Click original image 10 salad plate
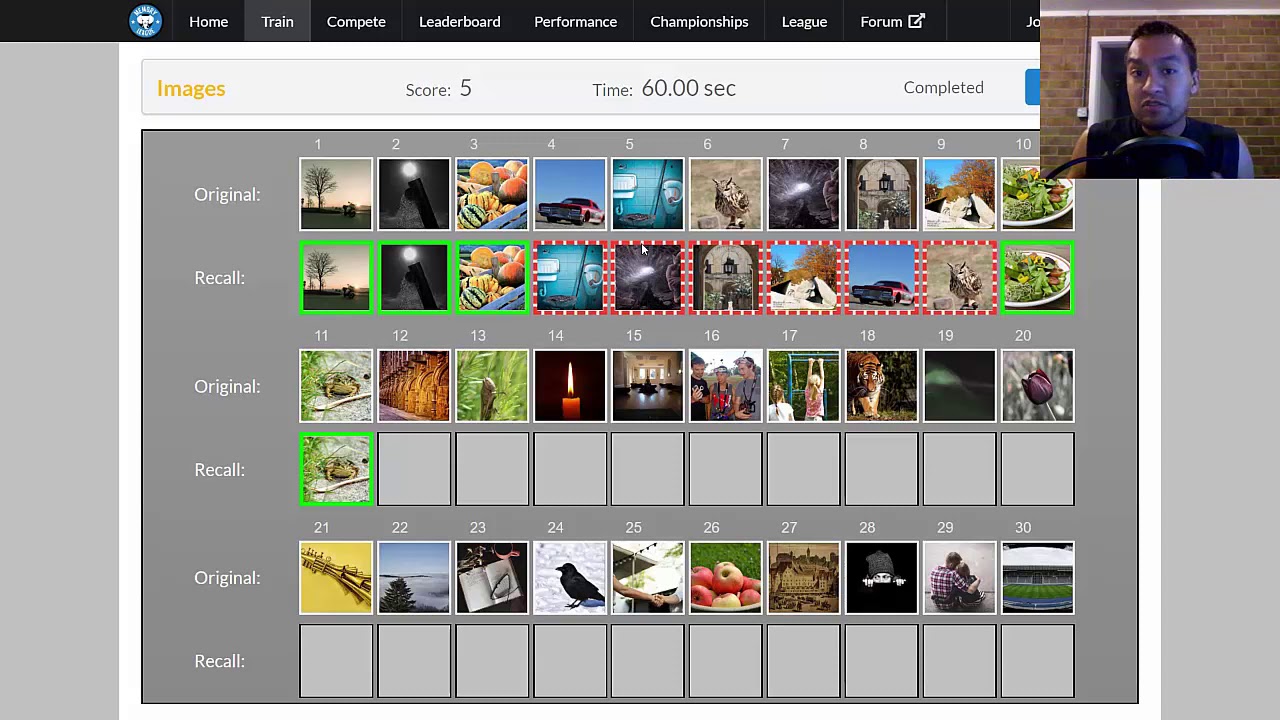1280x720 pixels. point(1038,194)
